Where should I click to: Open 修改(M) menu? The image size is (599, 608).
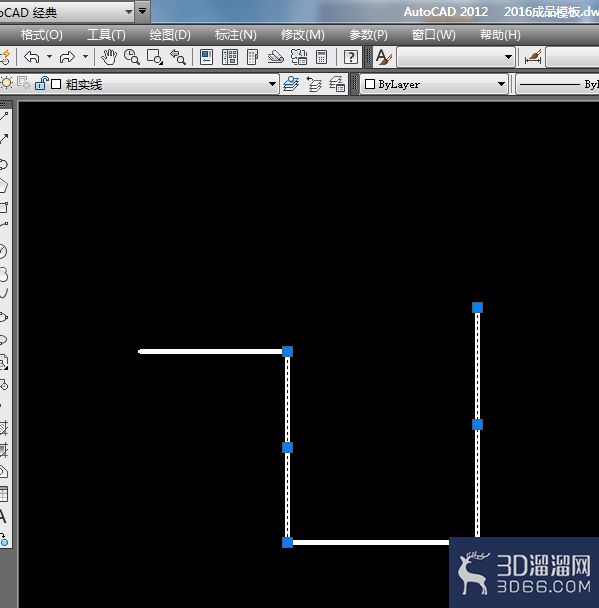click(x=303, y=35)
